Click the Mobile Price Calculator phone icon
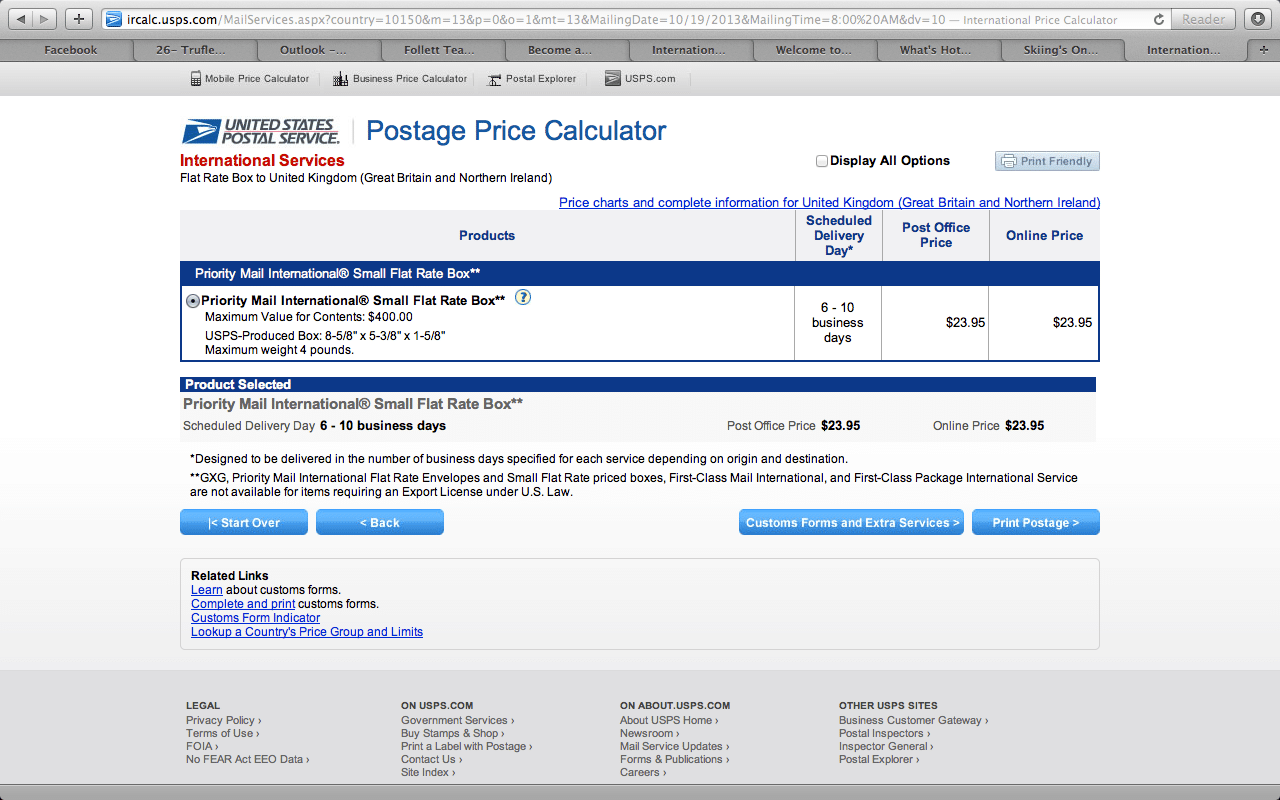 pos(196,79)
